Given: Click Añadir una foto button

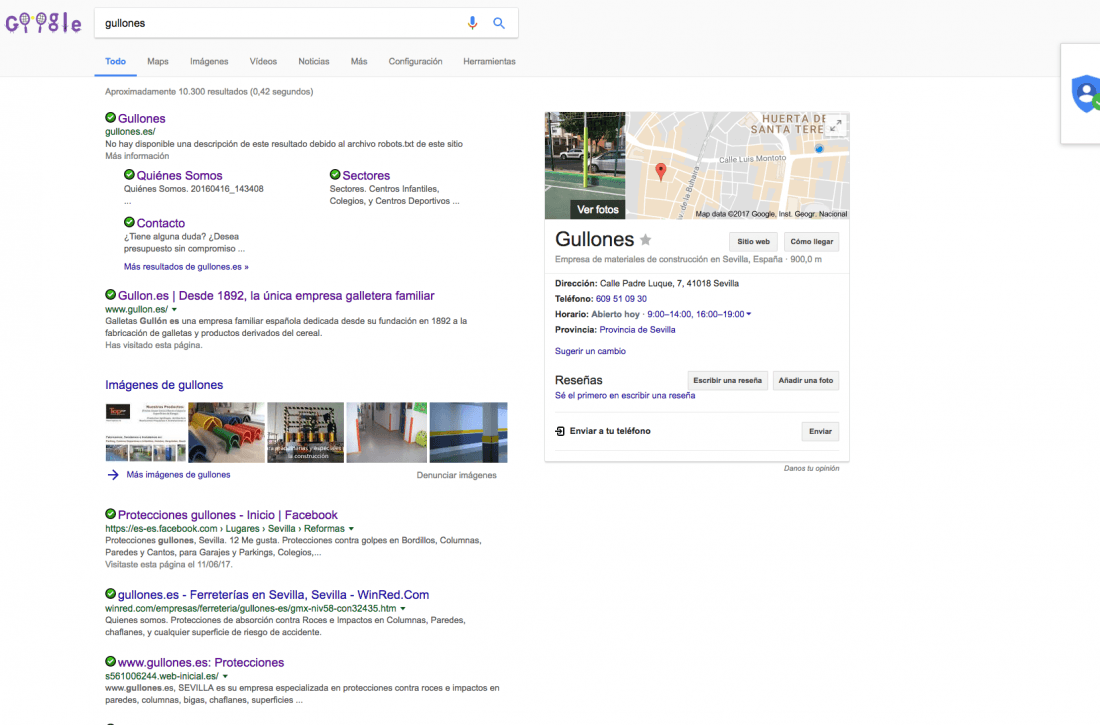Looking at the screenshot, I should point(806,380).
